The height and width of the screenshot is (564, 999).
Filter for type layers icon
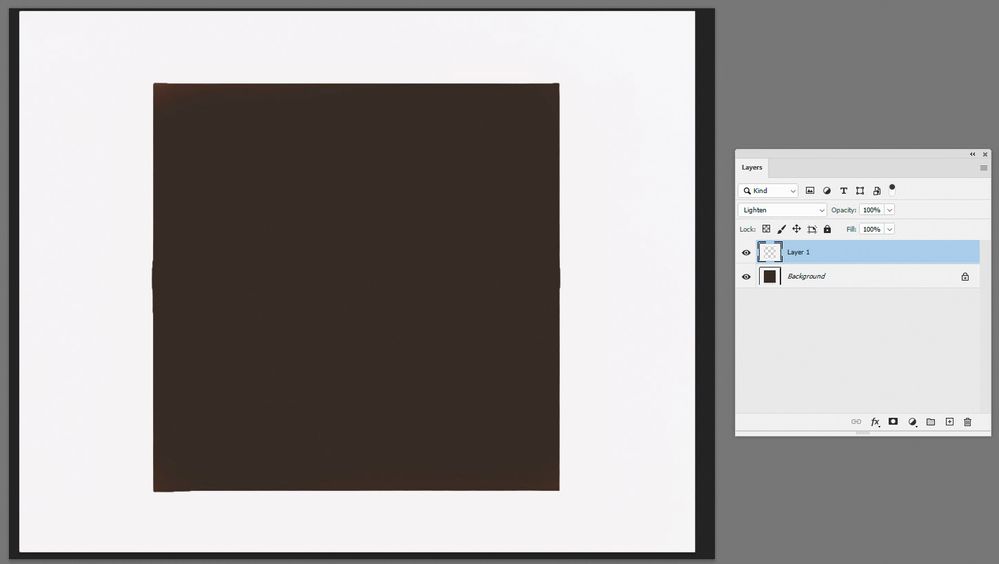tap(844, 191)
